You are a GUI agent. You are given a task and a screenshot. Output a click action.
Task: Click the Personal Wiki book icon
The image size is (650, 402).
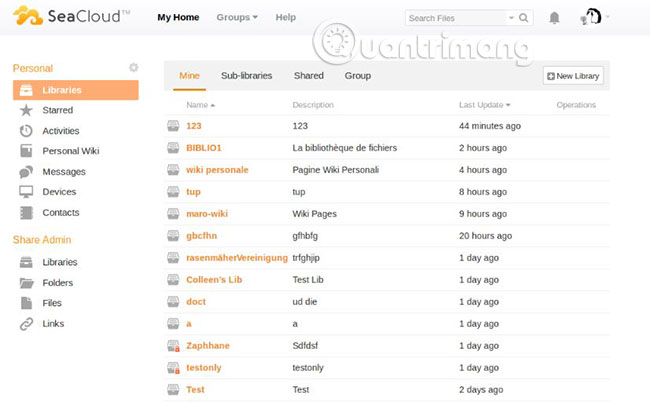26,151
